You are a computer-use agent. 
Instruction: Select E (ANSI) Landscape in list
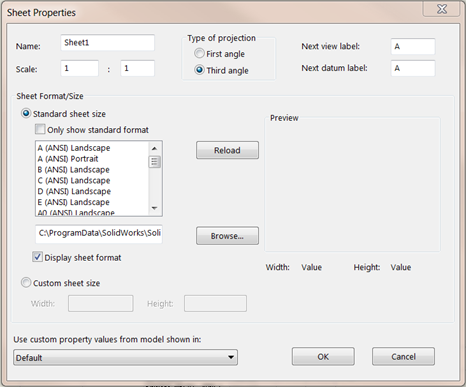pos(74,202)
